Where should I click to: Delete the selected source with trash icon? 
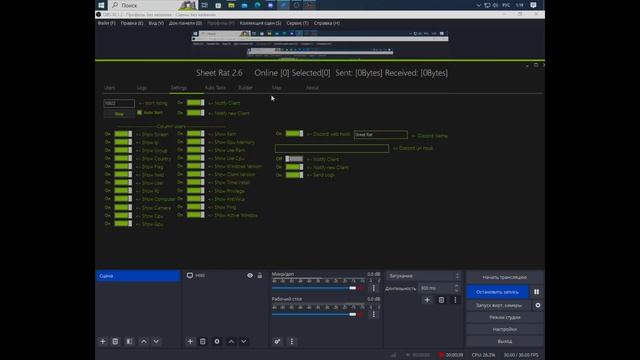tap(203, 341)
